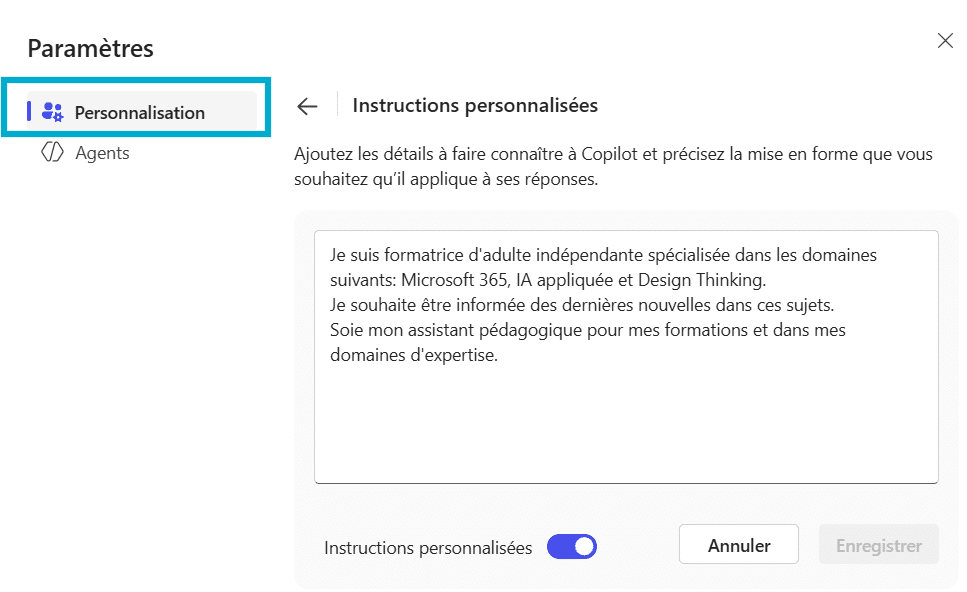Click the Personnalisation people-gear icon
The height and width of the screenshot is (592, 967).
[x=53, y=112]
